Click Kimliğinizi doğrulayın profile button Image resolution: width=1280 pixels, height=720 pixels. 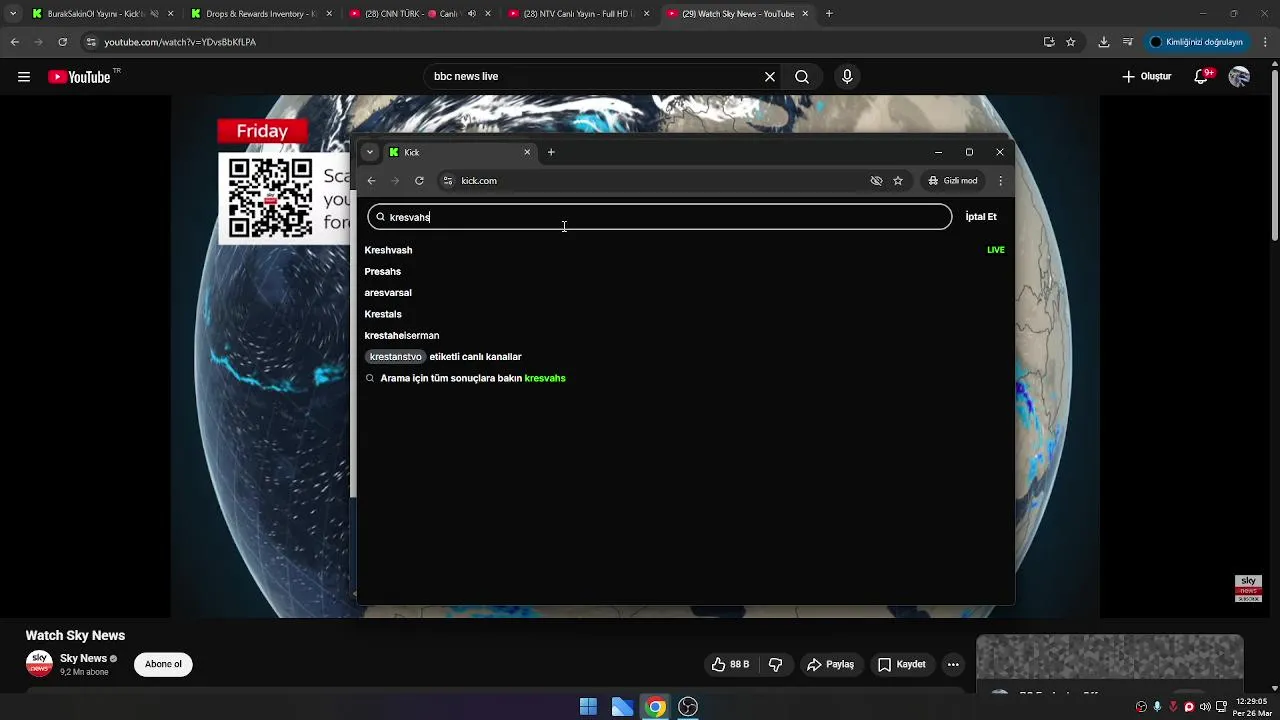(x=1196, y=42)
